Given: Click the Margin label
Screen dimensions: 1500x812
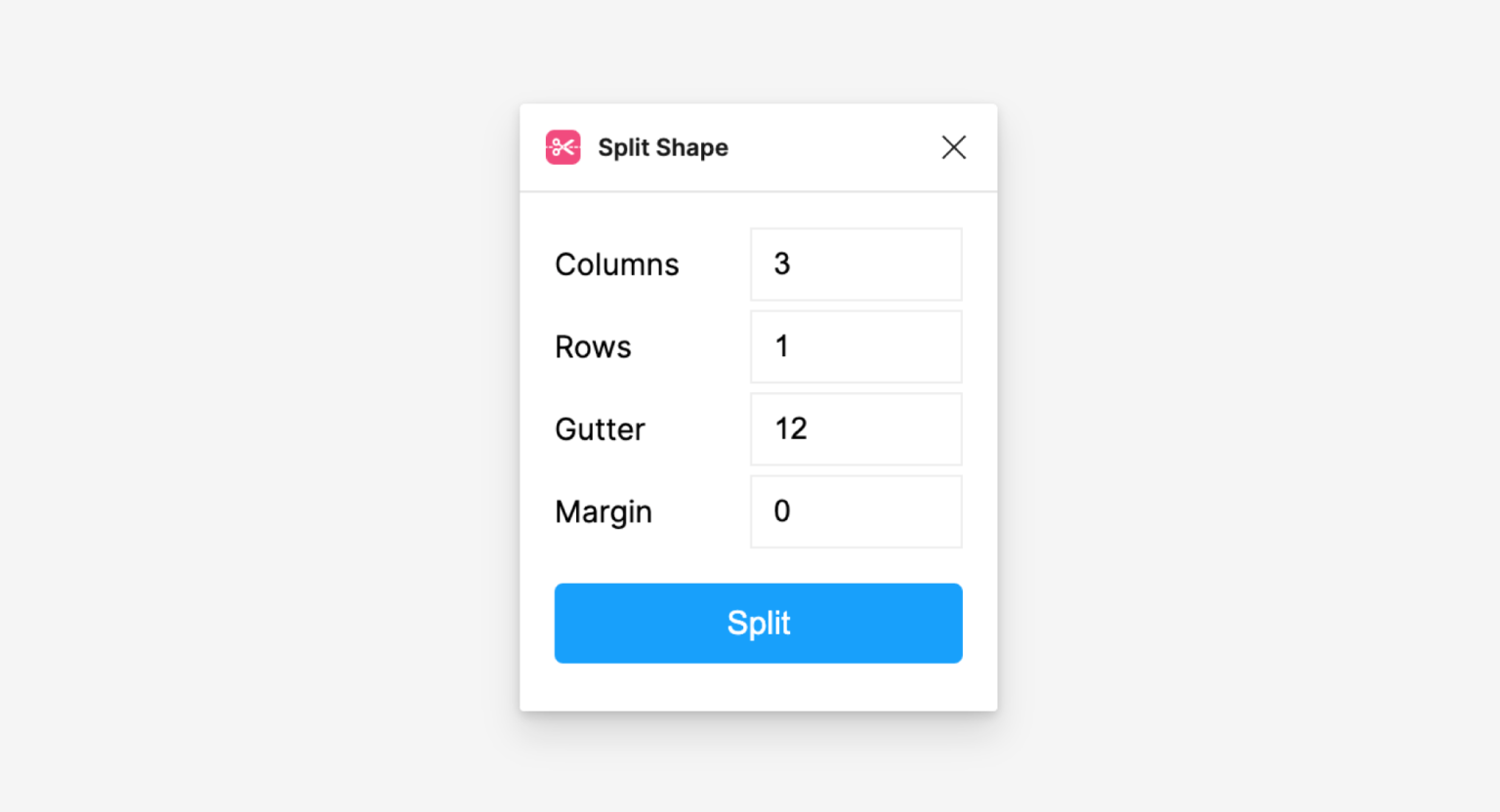Looking at the screenshot, I should tap(604, 511).
